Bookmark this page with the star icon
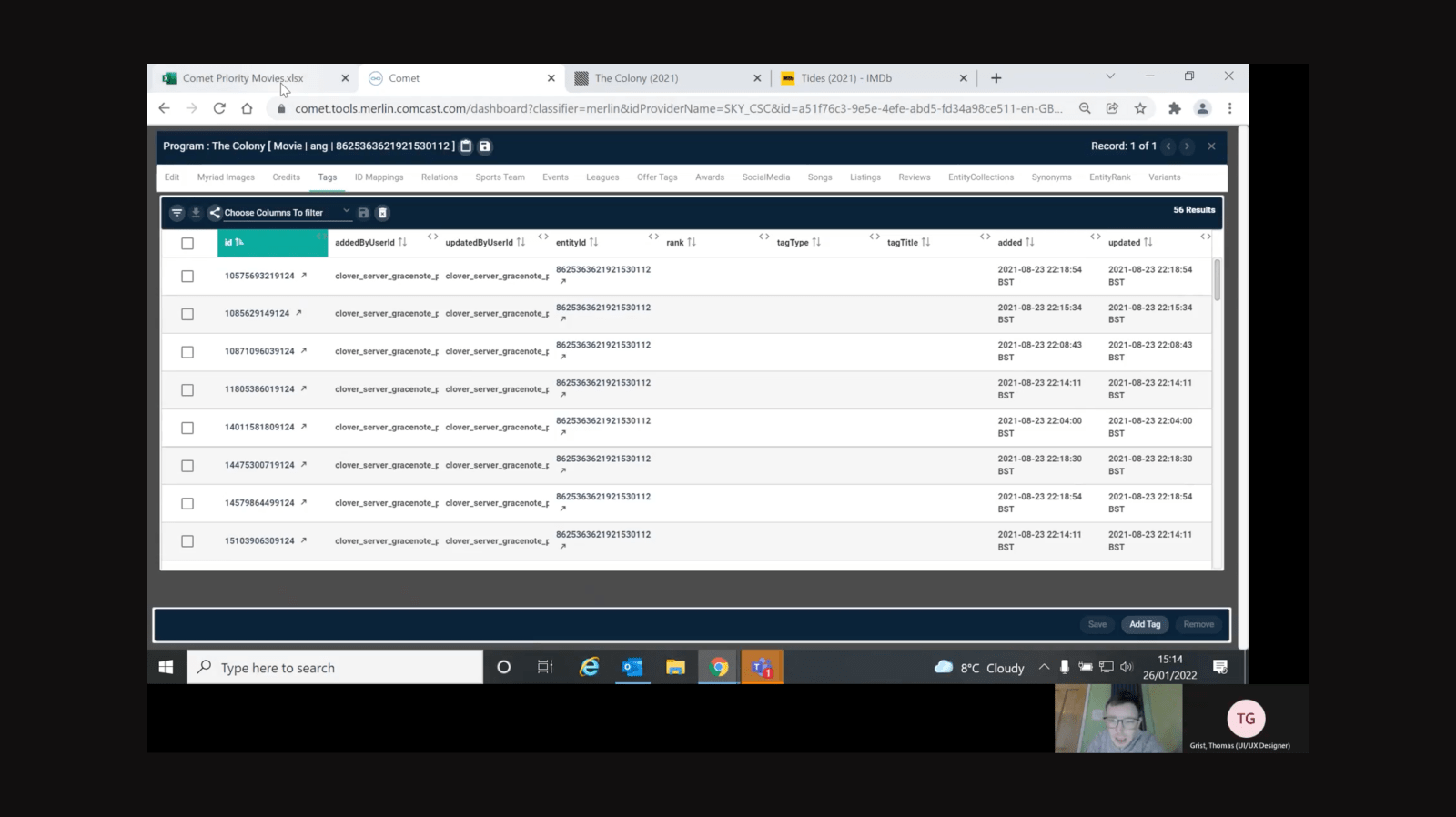1456x817 pixels. tap(1140, 108)
